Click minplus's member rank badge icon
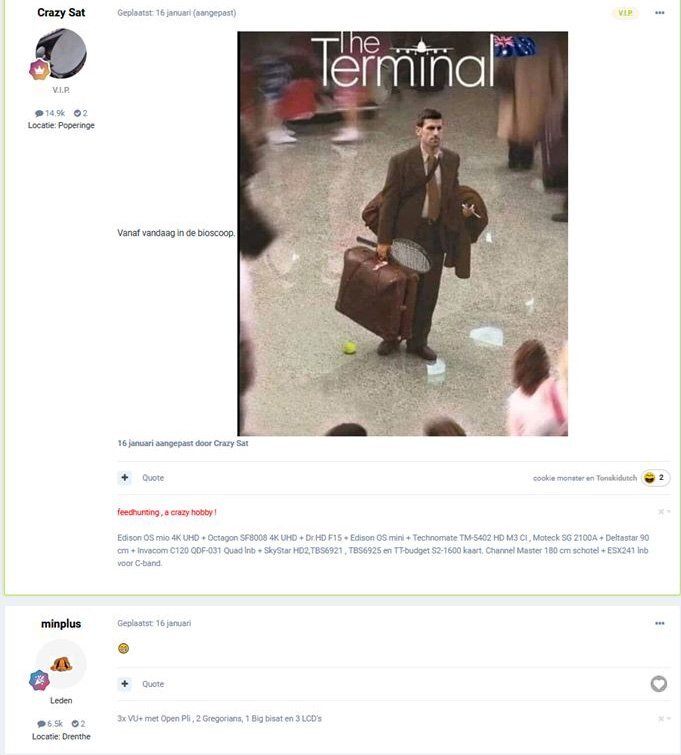This screenshot has width=681, height=755. tap(39, 680)
